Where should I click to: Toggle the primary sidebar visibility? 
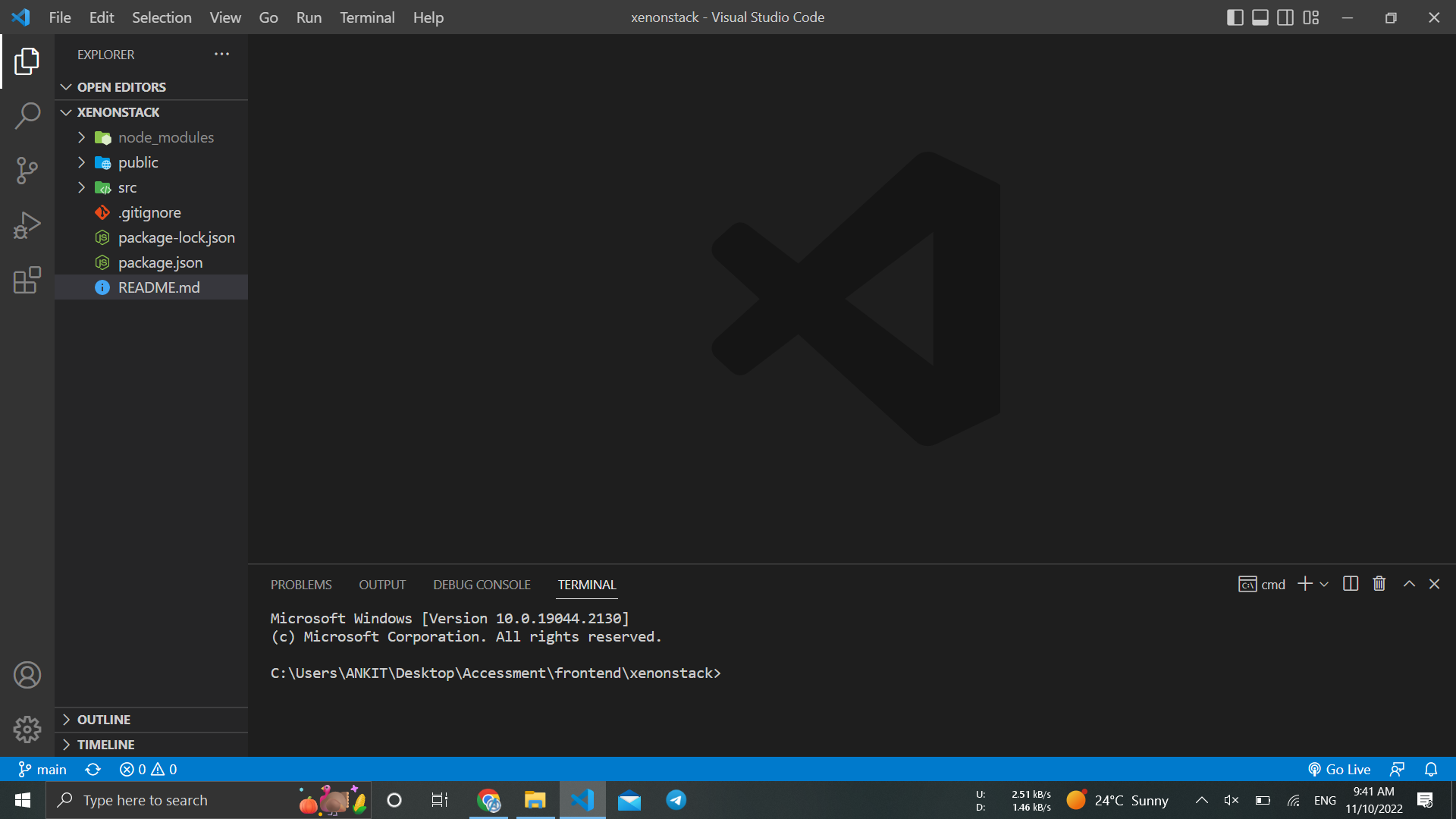[x=1235, y=17]
